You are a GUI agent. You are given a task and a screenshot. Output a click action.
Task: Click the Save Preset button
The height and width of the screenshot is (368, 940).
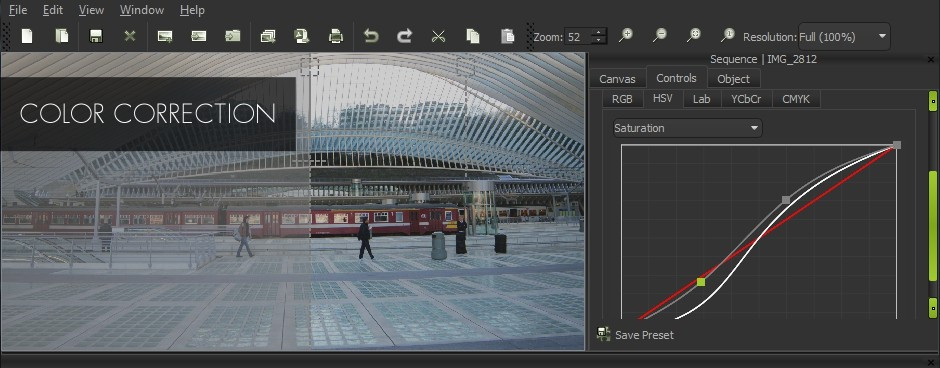pyautogui.click(x=635, y=335)
